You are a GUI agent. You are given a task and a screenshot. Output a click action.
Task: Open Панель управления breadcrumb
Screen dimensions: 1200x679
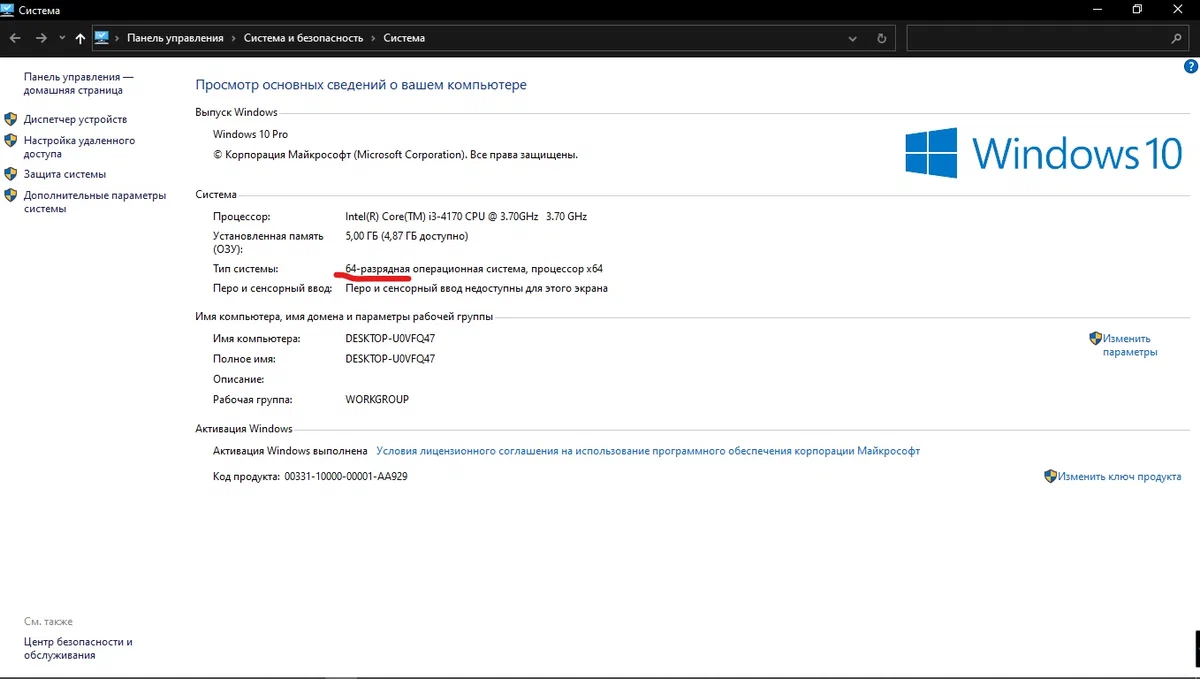175,38
